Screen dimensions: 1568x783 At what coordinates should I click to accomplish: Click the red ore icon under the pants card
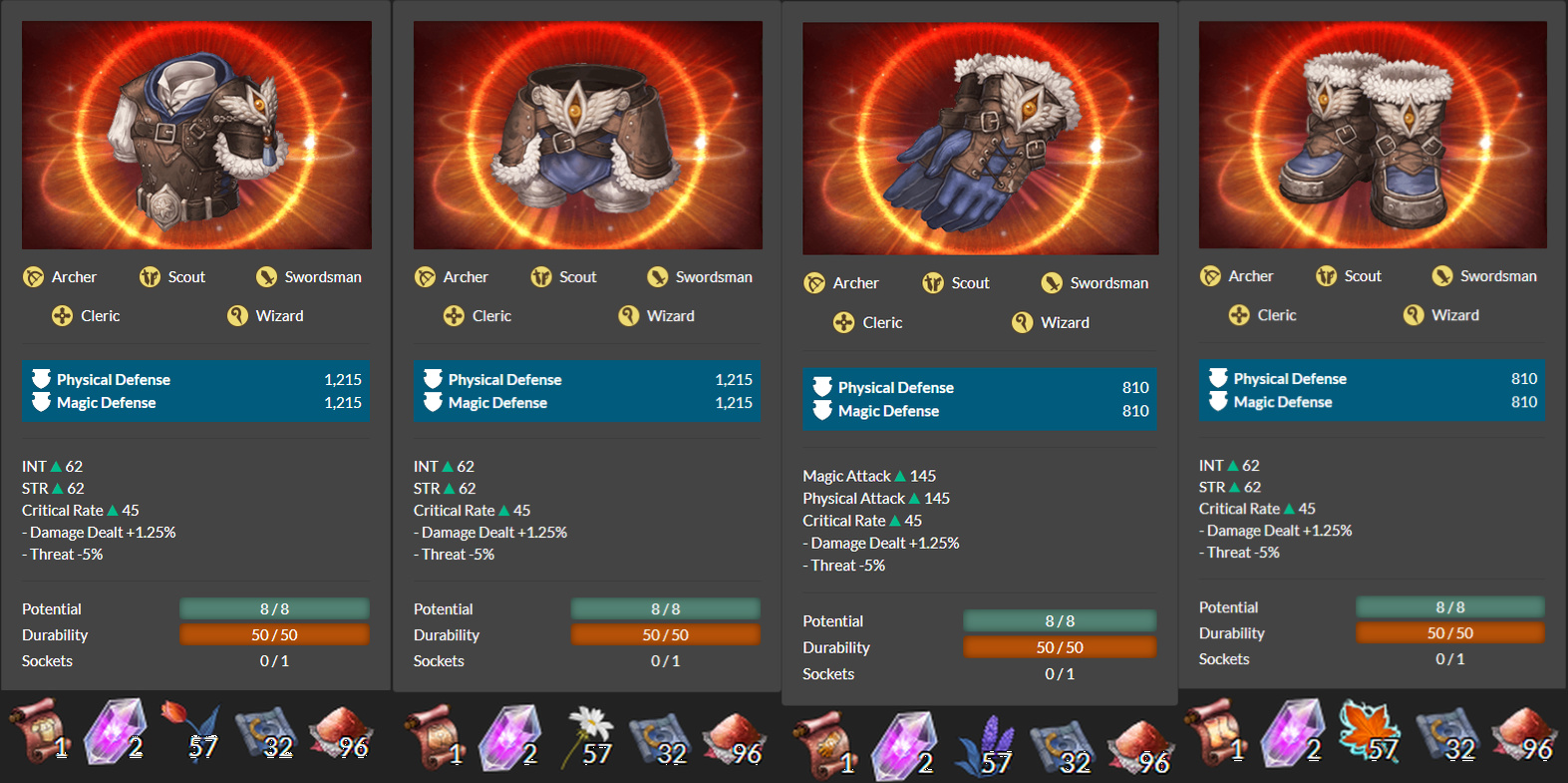coord(736,740)
